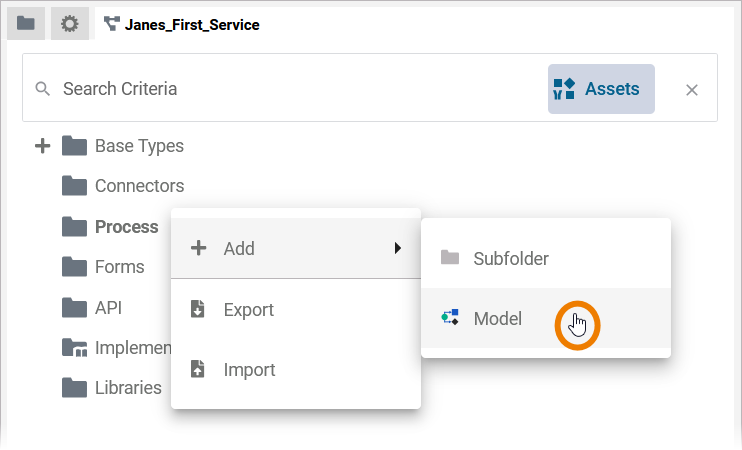Choose Export in the context menu
Screen dimensions: 742x450
248,310
